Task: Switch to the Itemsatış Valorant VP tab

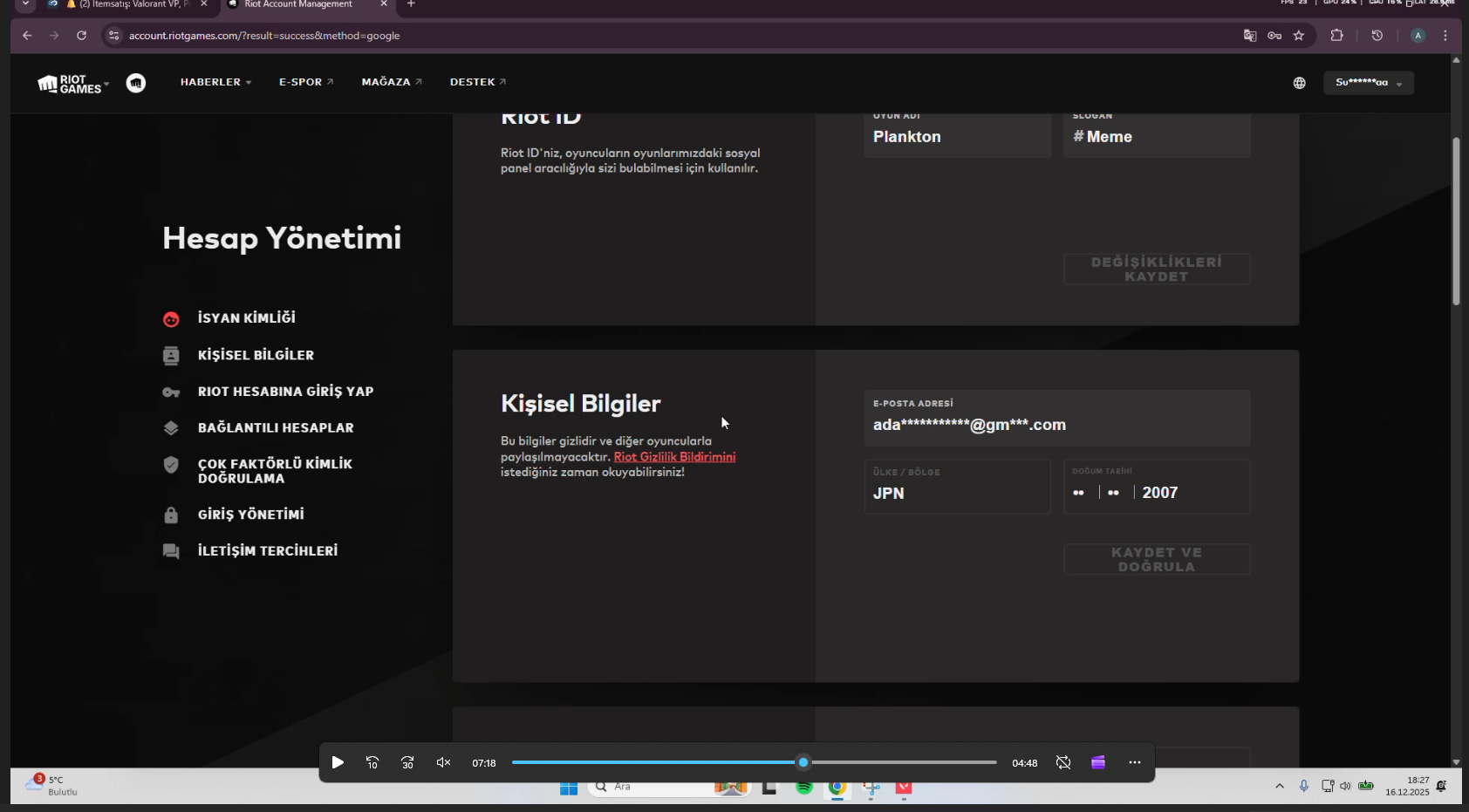Action: tap(129, 5)
